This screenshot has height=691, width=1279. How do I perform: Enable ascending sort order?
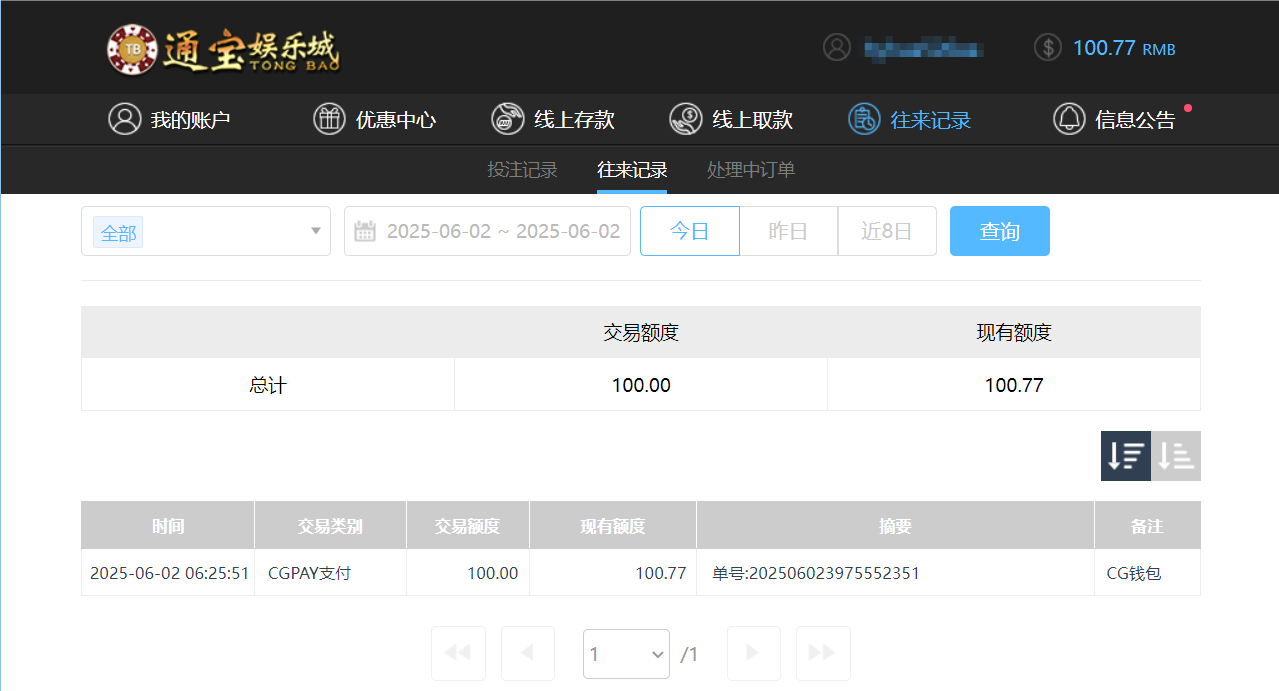click(1175, 456)
